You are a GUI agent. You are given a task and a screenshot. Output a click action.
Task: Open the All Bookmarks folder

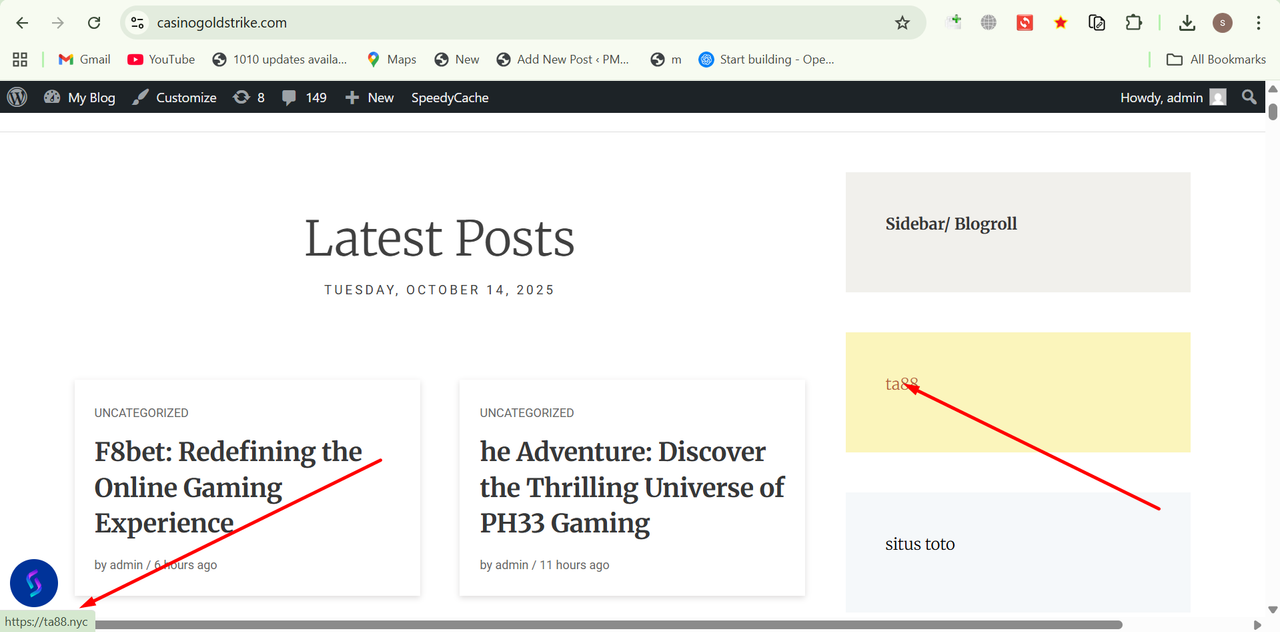click(x=1217, y=59)
